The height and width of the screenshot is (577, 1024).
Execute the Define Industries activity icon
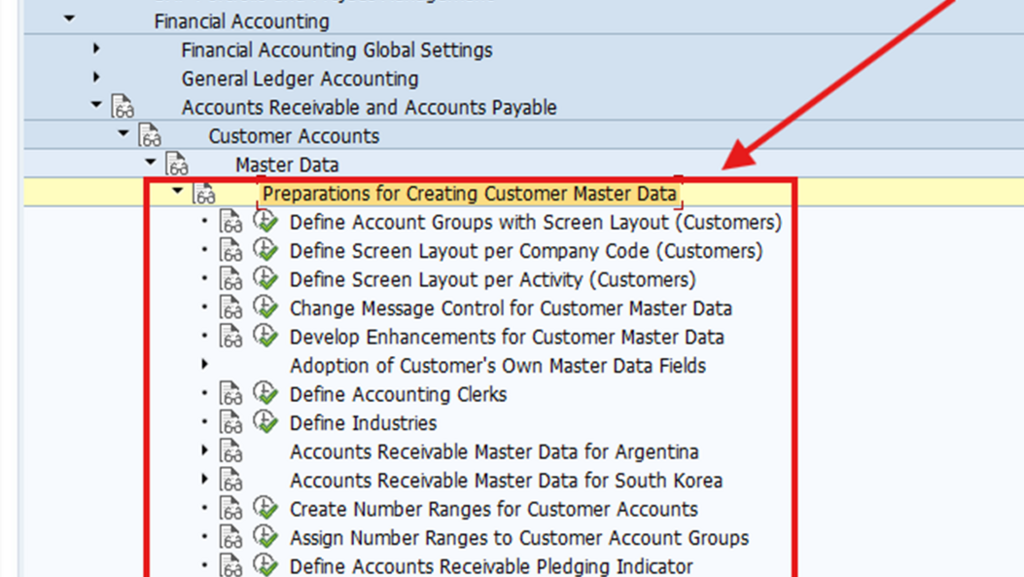coord(265,423)
